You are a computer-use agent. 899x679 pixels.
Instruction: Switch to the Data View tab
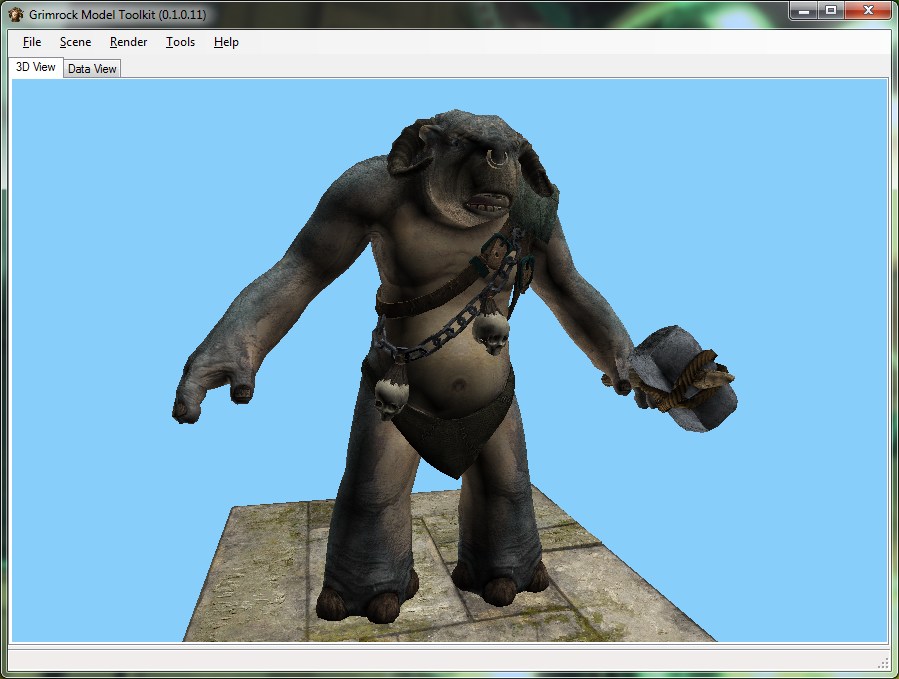pyautogui.click(x=92, y=69)
